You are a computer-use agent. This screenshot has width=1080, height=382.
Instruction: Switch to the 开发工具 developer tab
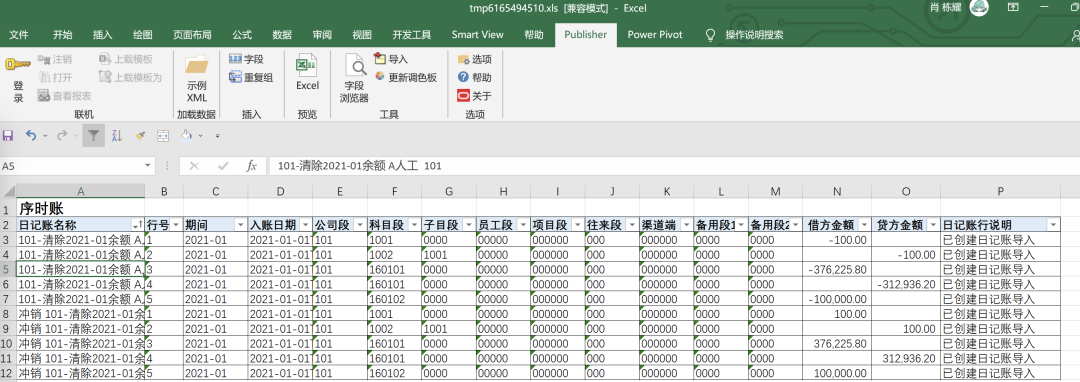click(x=411, y=34)
